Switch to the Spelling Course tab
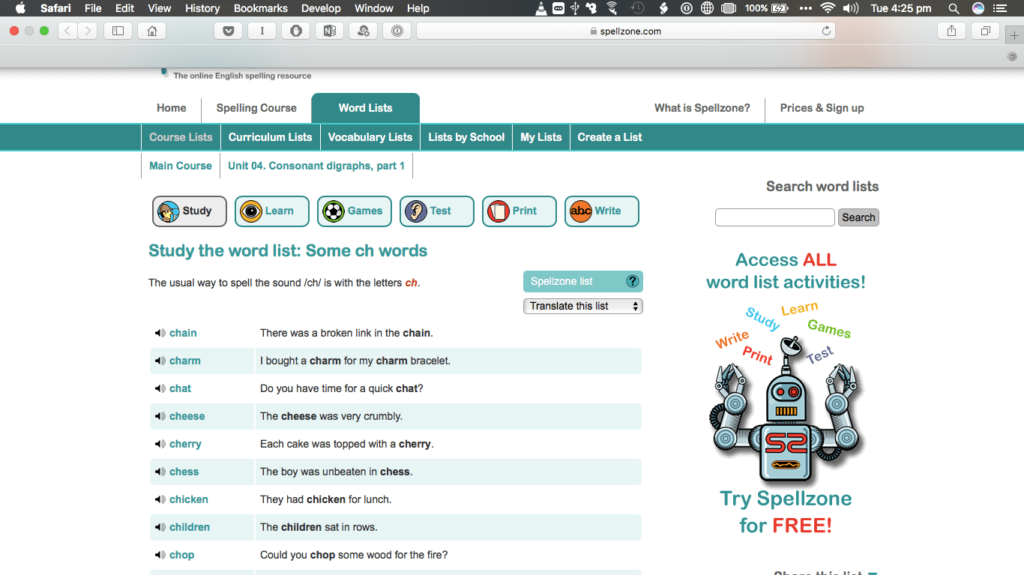 click(256, 108)
